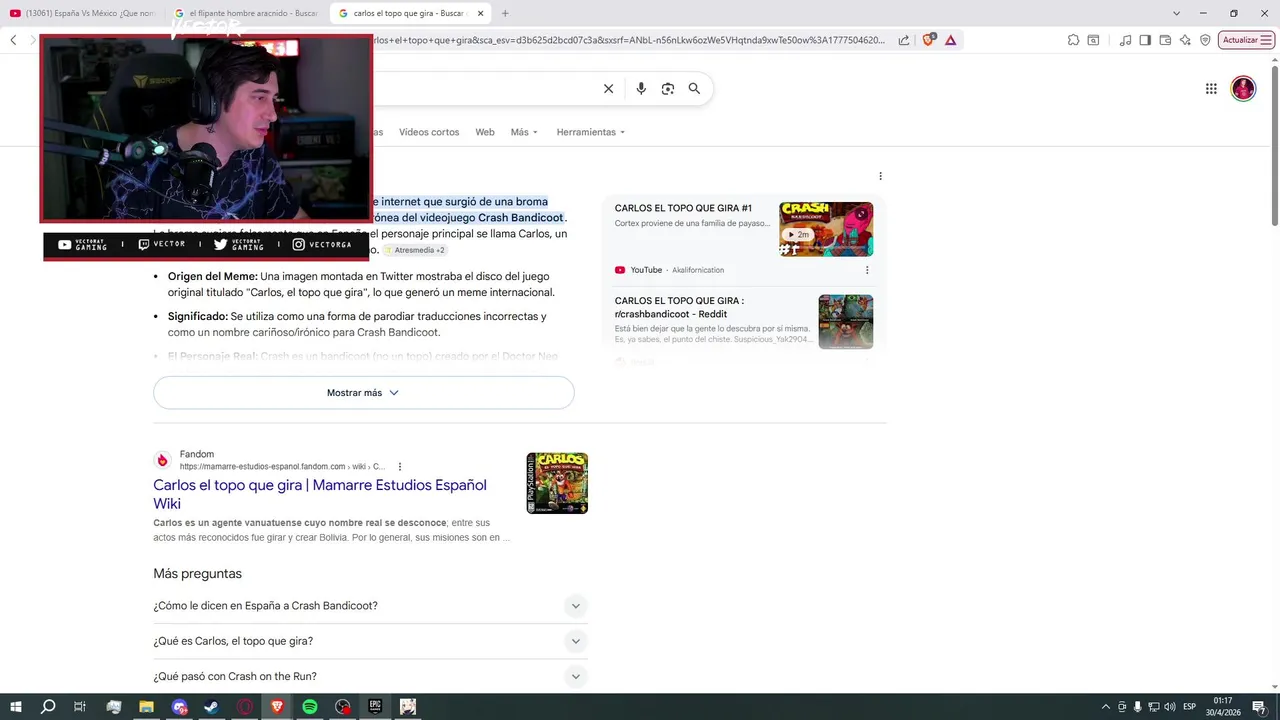Open the Fandom result three-dot menu

400,467
